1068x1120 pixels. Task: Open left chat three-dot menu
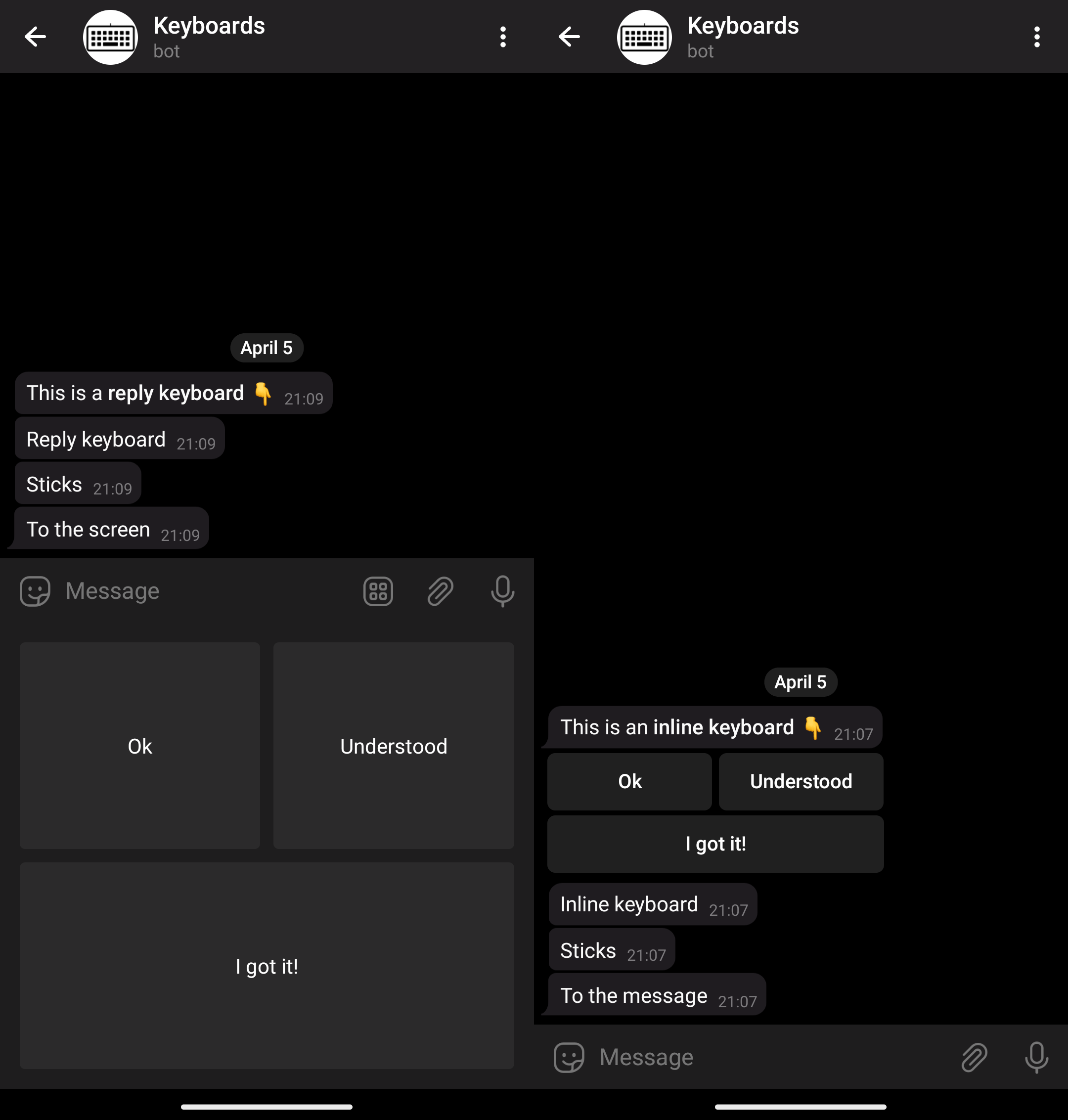click(503, 36)
